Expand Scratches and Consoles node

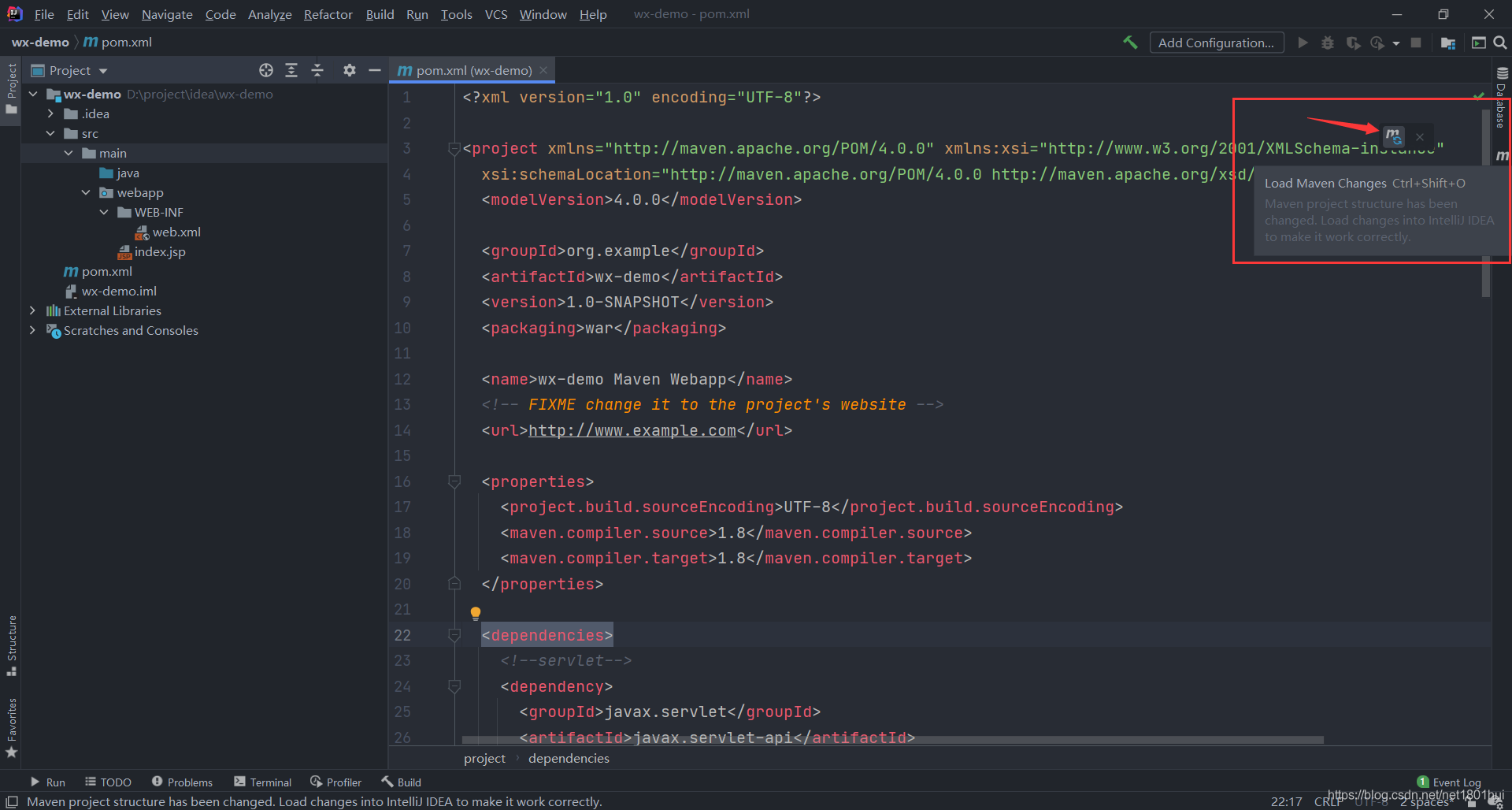pos(32,330)
